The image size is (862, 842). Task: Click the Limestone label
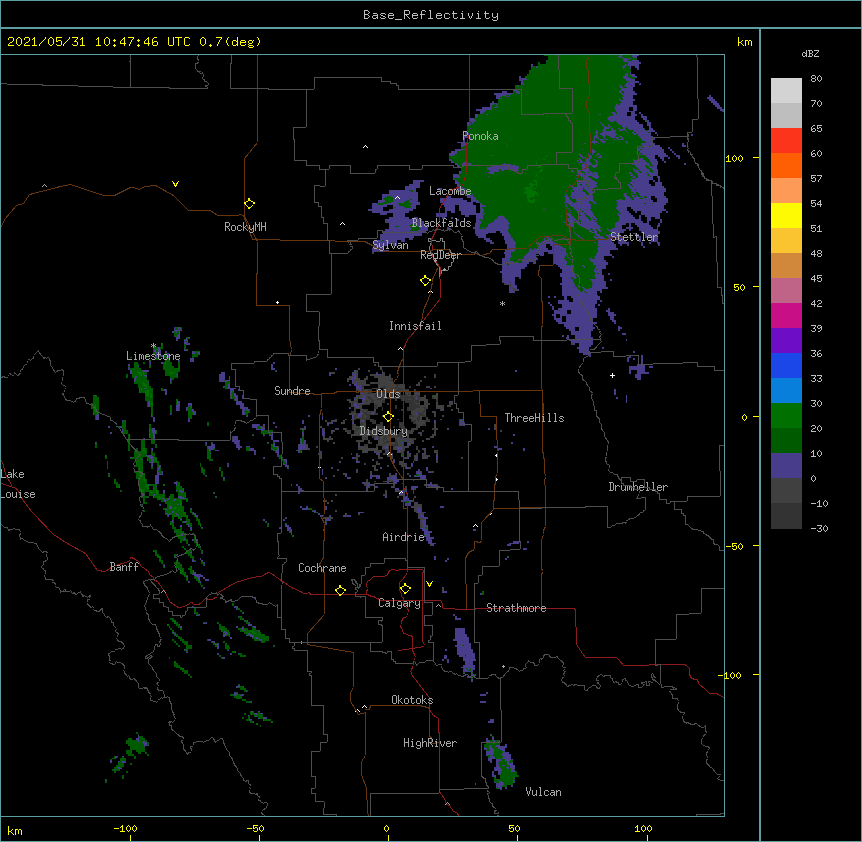point(153,356)
